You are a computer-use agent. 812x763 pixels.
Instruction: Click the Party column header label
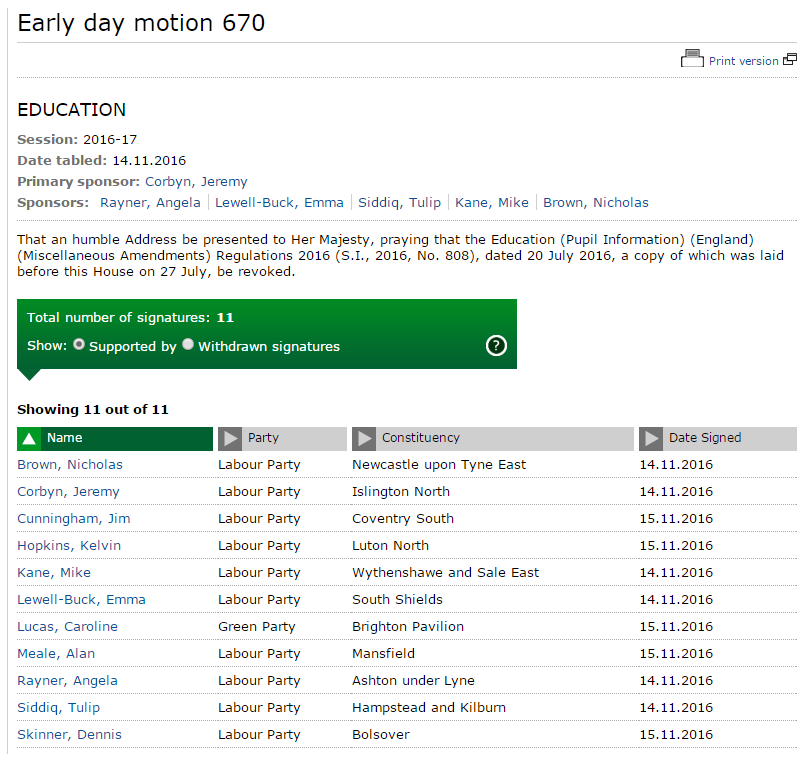[263, 438]
